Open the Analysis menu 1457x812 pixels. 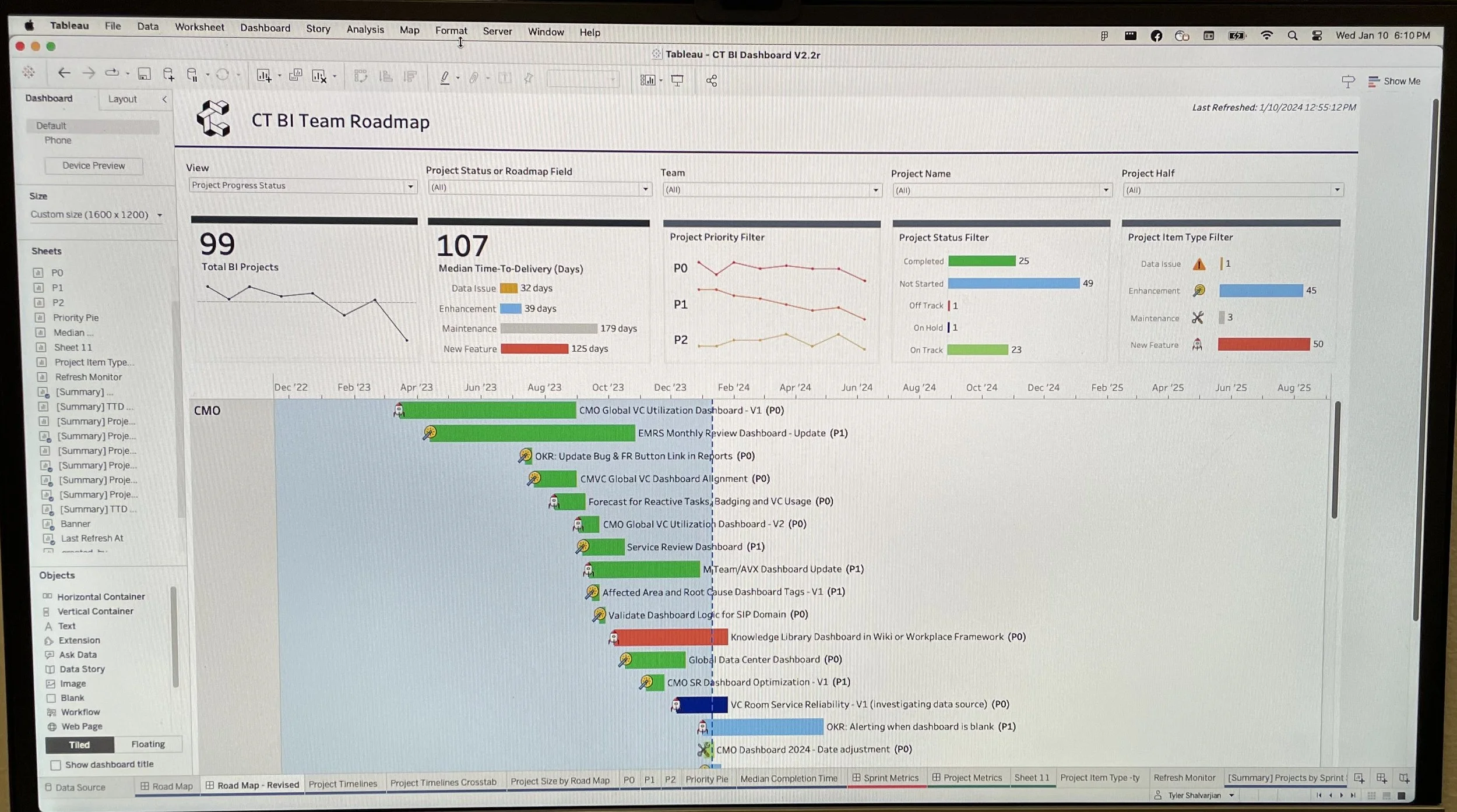[x=365, y=29]
